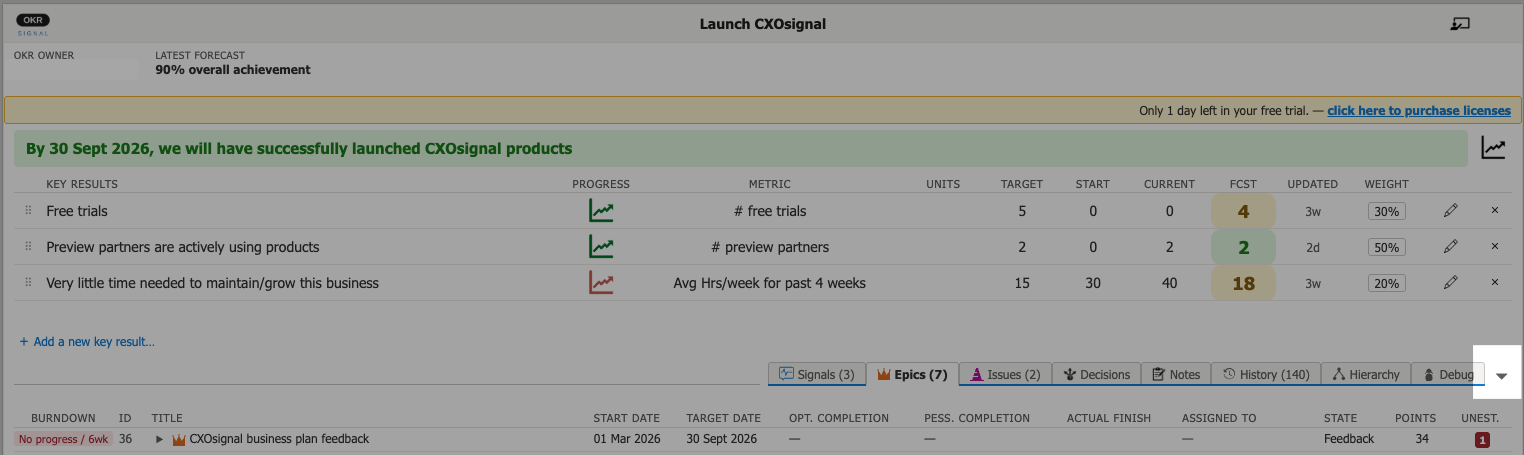Click Preview partners are actively using products
Image resolution: width=1524 pixels, height=455 pixels.
click(183, 247)
